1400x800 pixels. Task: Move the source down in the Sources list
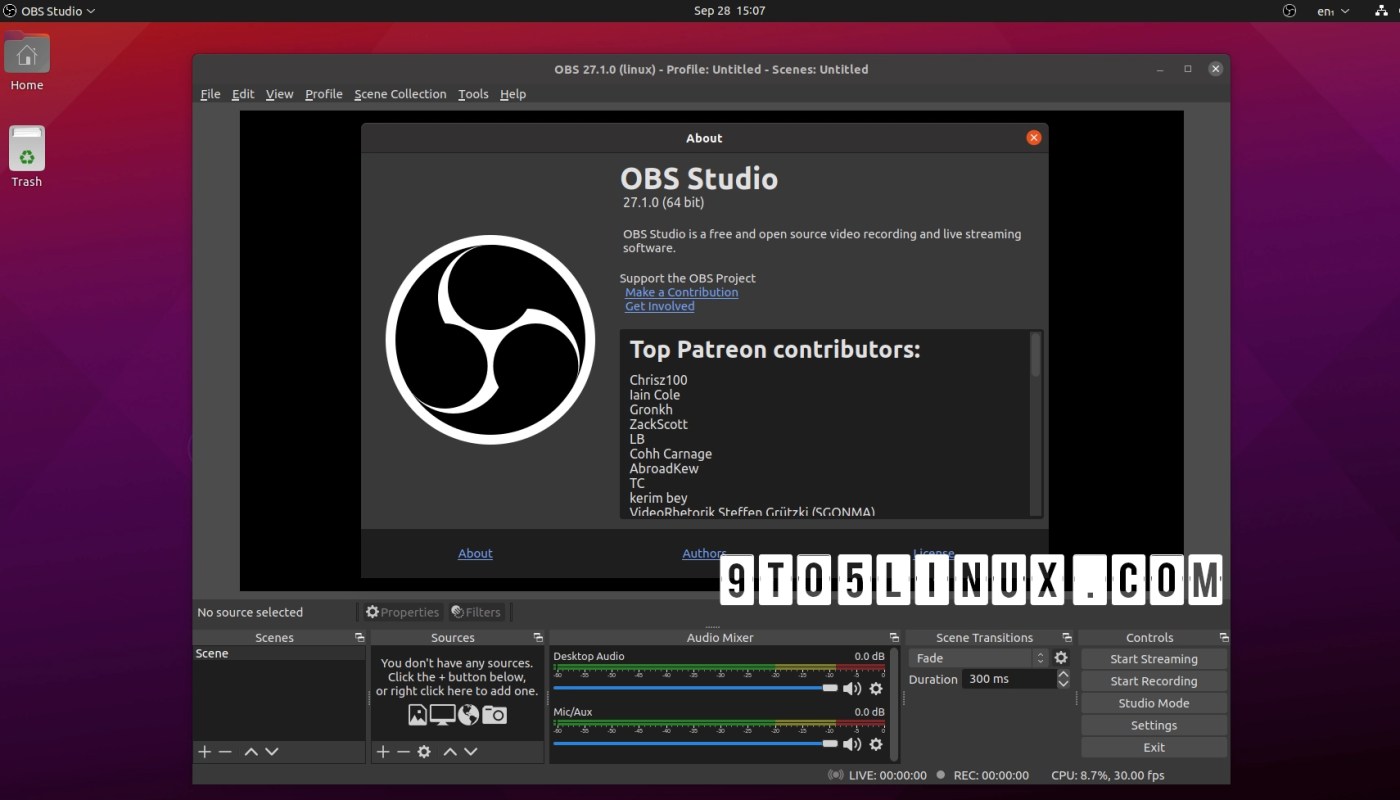(x=471, y=752)
